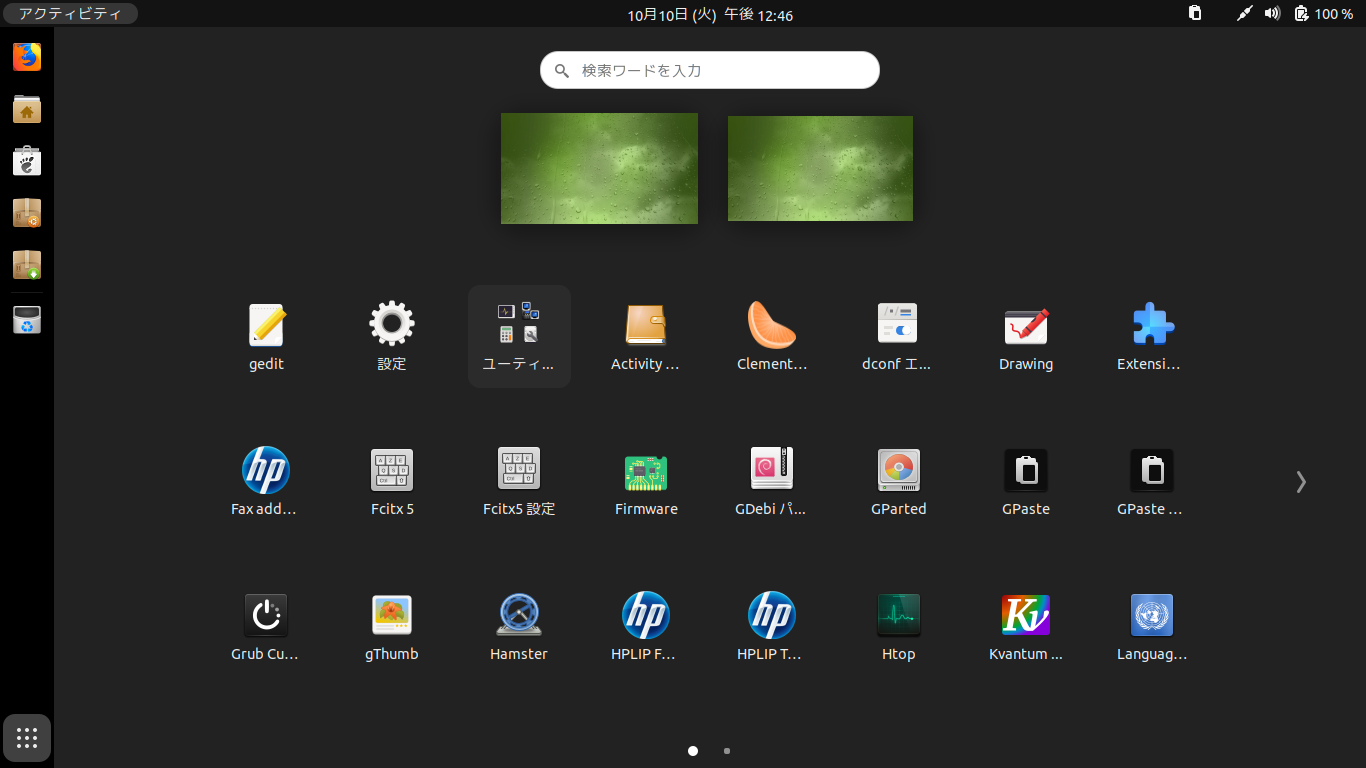This screenshot has width=1366, height=768.
Task: Open Hamster time tracker
Action: [x=519, y=627]
